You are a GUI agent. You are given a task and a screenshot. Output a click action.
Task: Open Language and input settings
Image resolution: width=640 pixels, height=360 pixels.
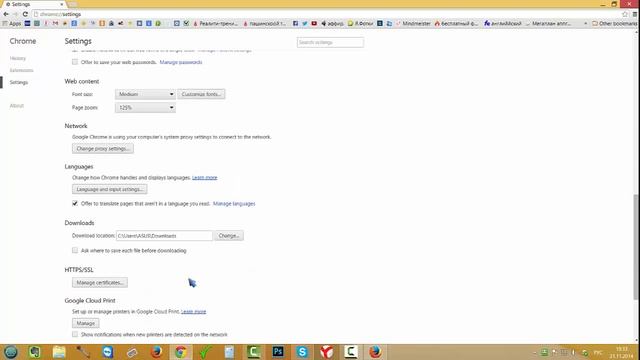pos(110,189)
